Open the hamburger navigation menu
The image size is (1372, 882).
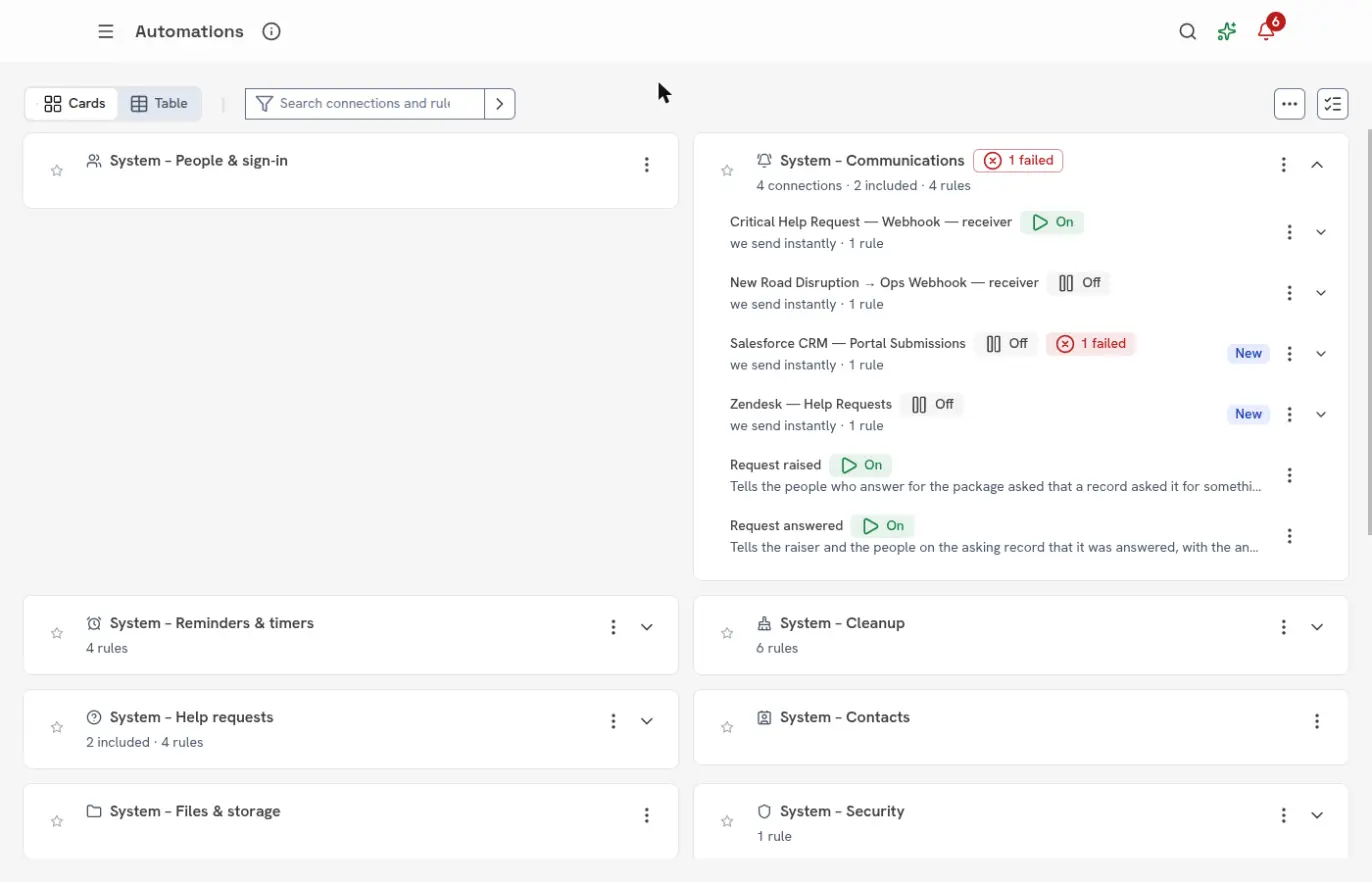(x=106, y=31)
